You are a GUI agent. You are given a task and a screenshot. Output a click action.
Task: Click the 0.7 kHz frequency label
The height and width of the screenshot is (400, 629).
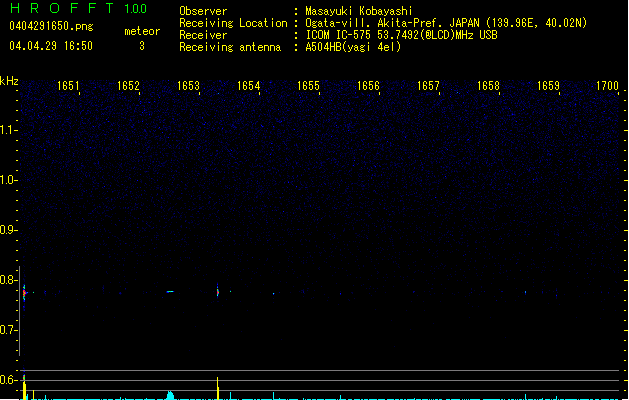8,330
